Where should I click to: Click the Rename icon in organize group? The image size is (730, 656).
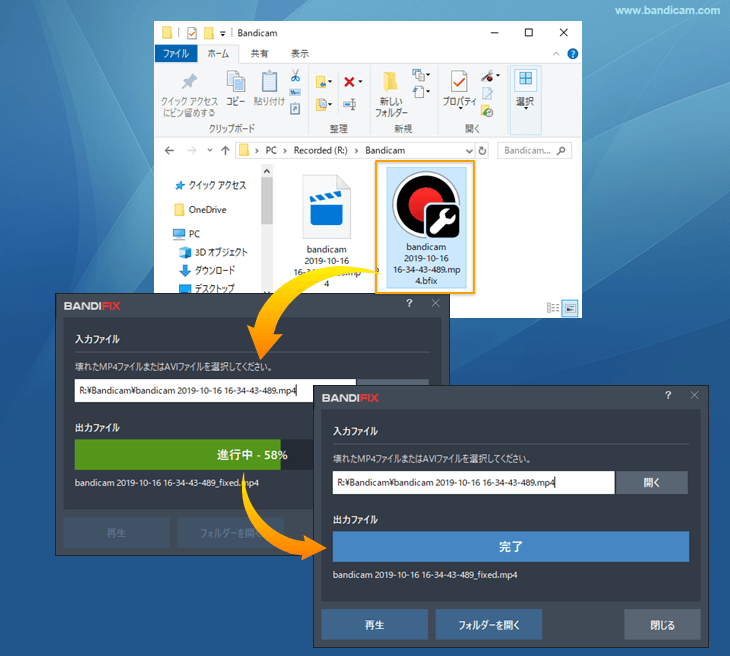coord(350,104)
